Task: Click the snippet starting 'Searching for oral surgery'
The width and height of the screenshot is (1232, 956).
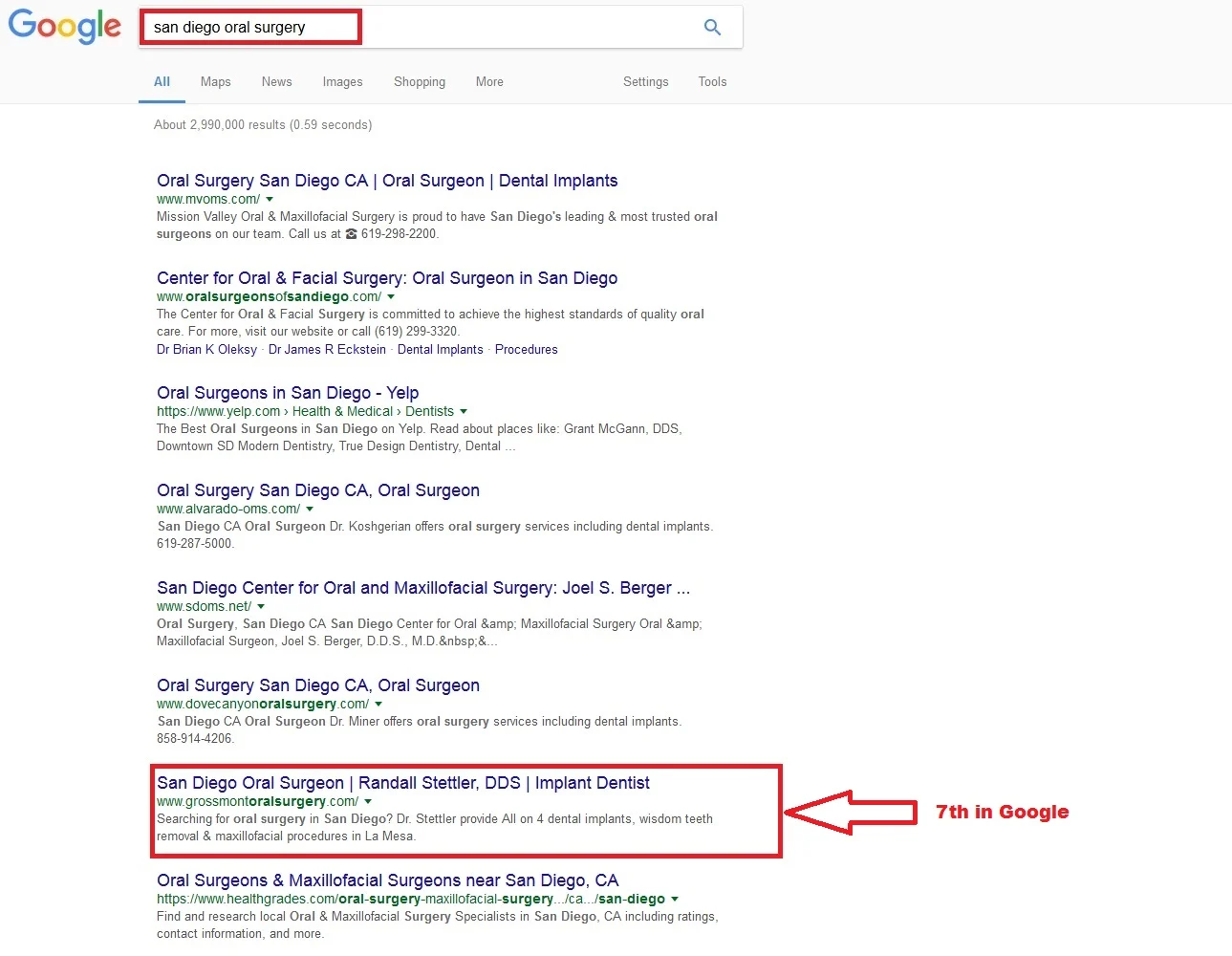Action: tap(435, 828)
